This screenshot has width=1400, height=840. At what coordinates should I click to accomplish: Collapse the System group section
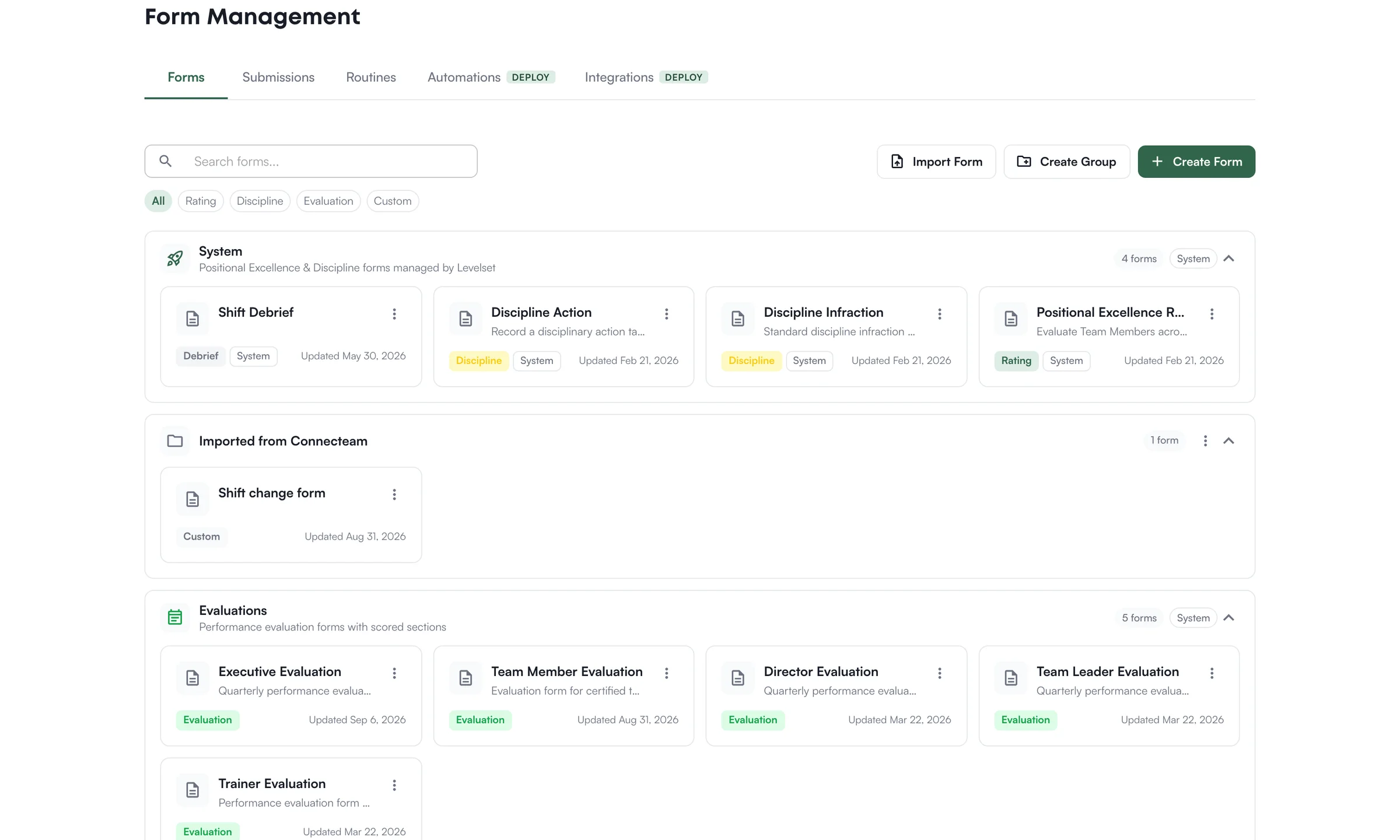coord(1228,258)
